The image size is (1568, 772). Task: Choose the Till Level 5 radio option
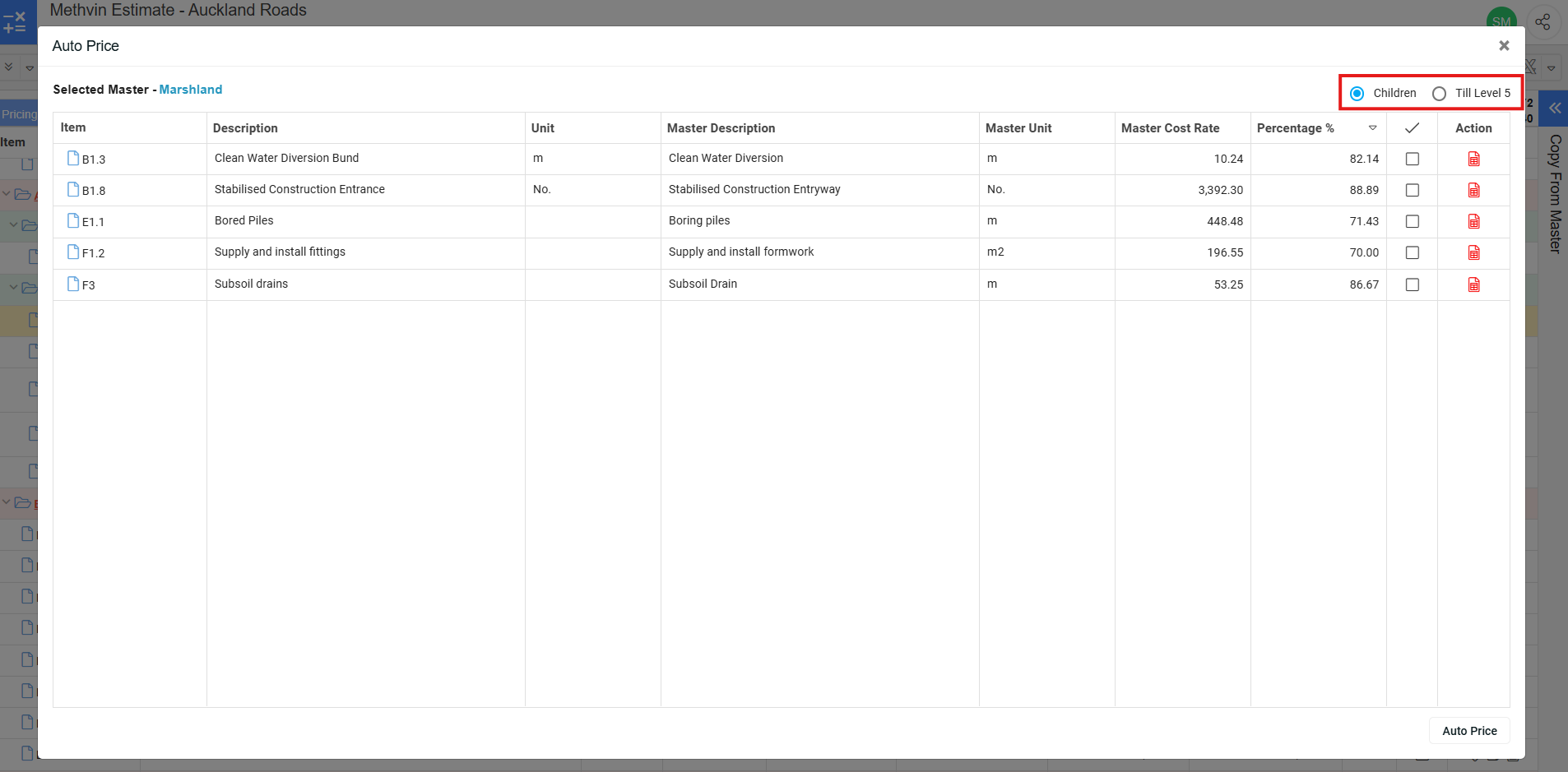point(1439,94)
